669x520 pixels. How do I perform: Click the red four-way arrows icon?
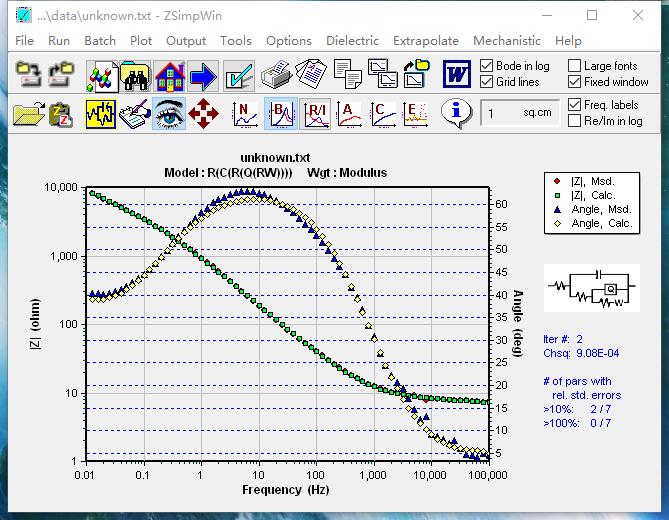[203, 114]
